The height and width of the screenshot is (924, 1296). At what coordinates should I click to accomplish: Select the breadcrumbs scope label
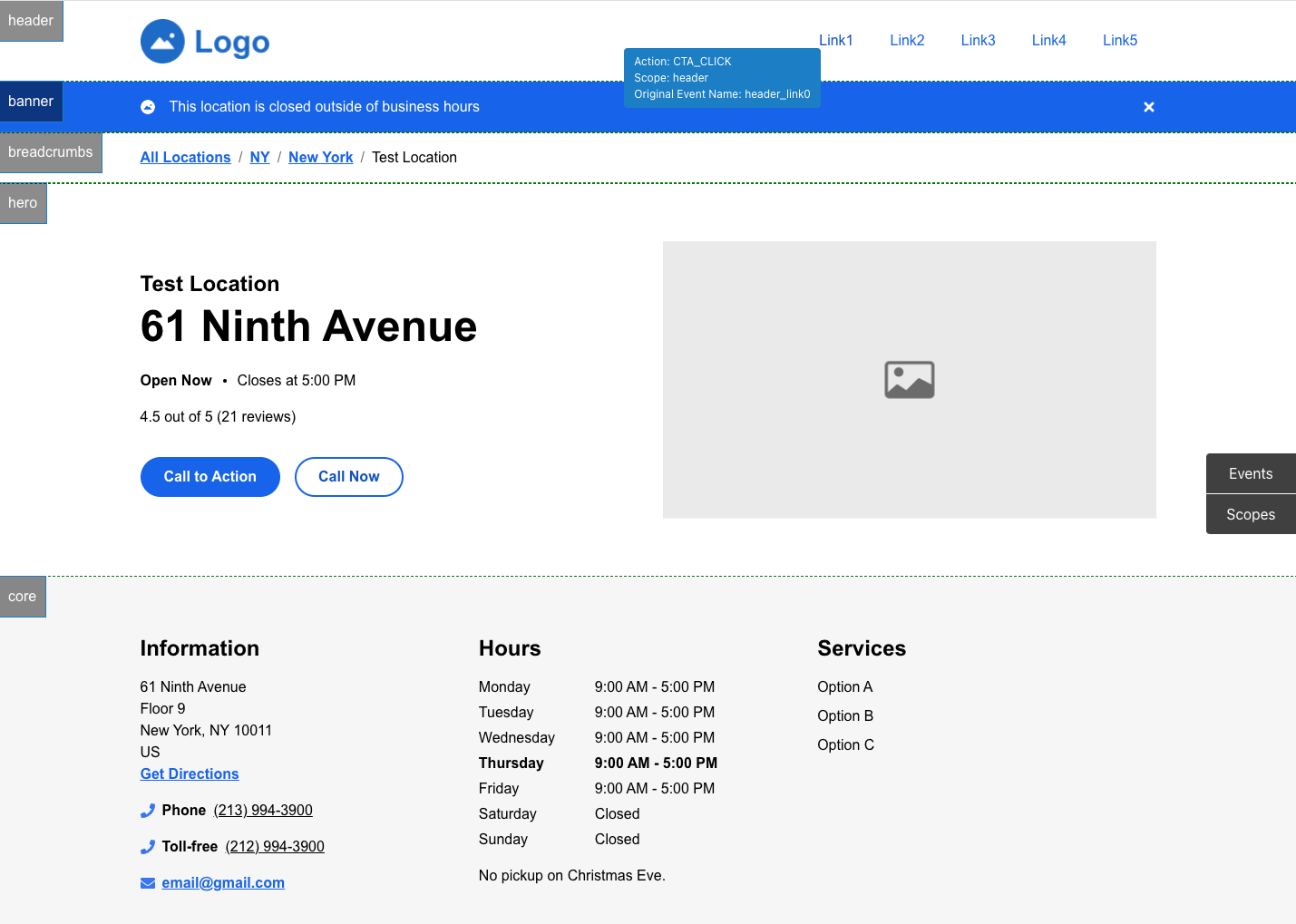coord(51,152)
